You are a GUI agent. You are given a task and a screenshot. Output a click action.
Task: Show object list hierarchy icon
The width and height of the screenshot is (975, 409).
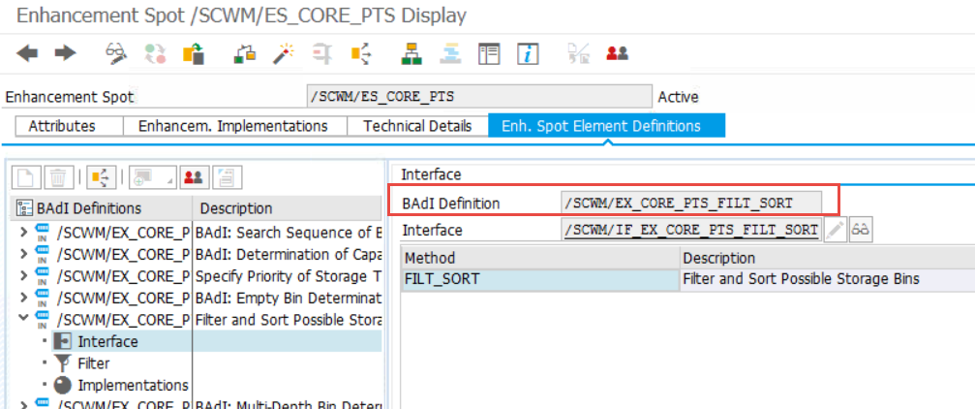[x=411, y=54]
